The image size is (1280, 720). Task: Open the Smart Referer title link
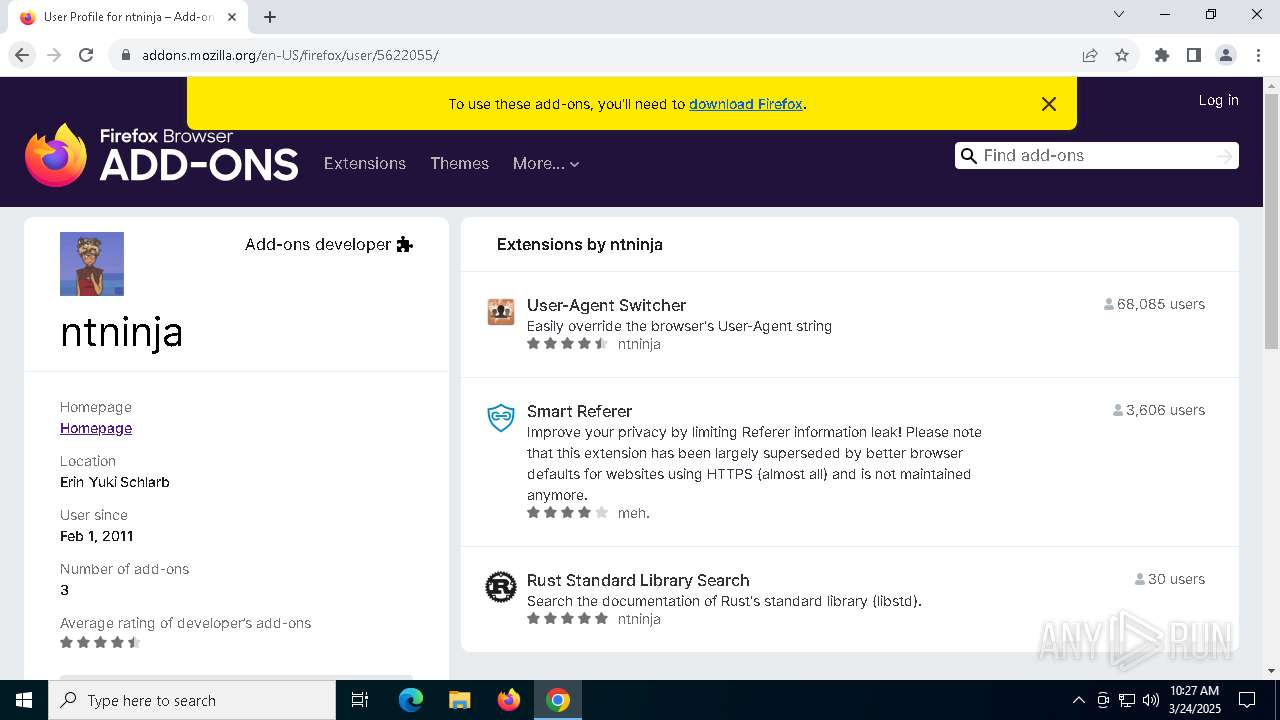[579, 411]
